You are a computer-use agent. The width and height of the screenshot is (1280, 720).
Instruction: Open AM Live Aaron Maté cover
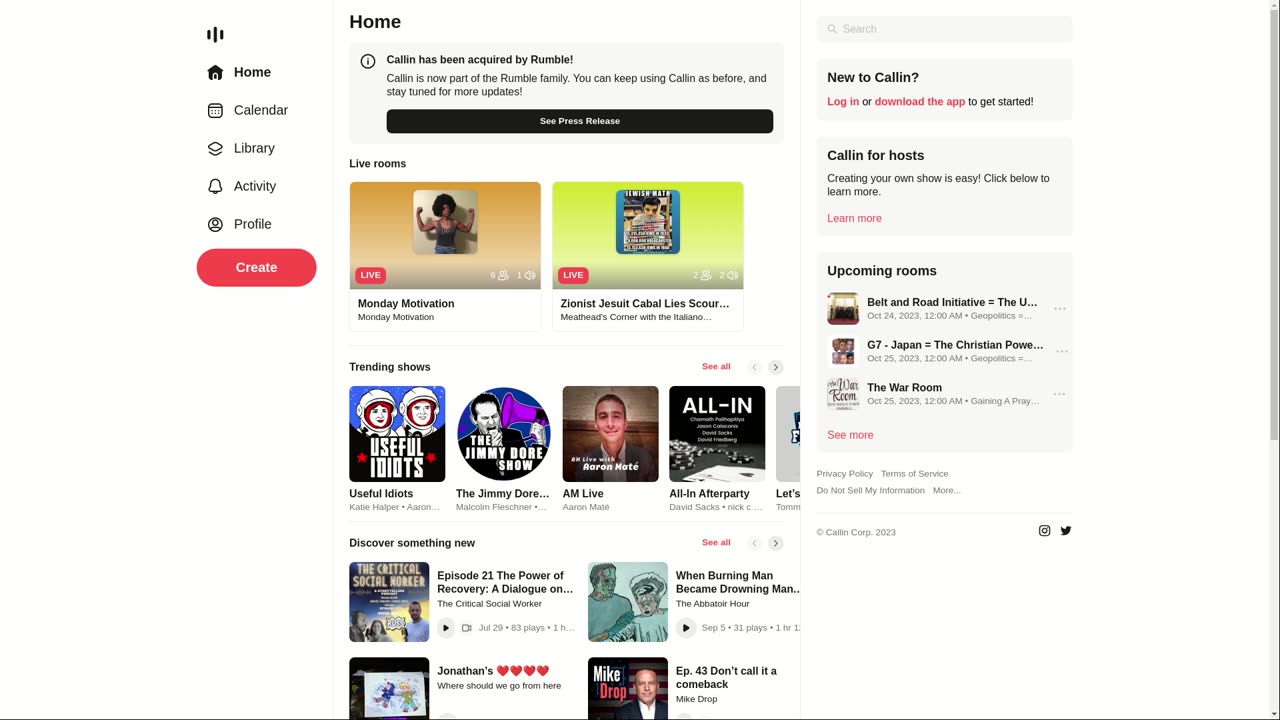(x=611, y=434)
